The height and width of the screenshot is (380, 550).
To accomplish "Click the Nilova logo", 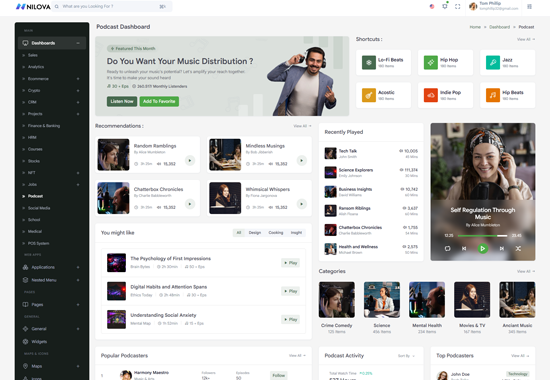I will pos(33,6).
